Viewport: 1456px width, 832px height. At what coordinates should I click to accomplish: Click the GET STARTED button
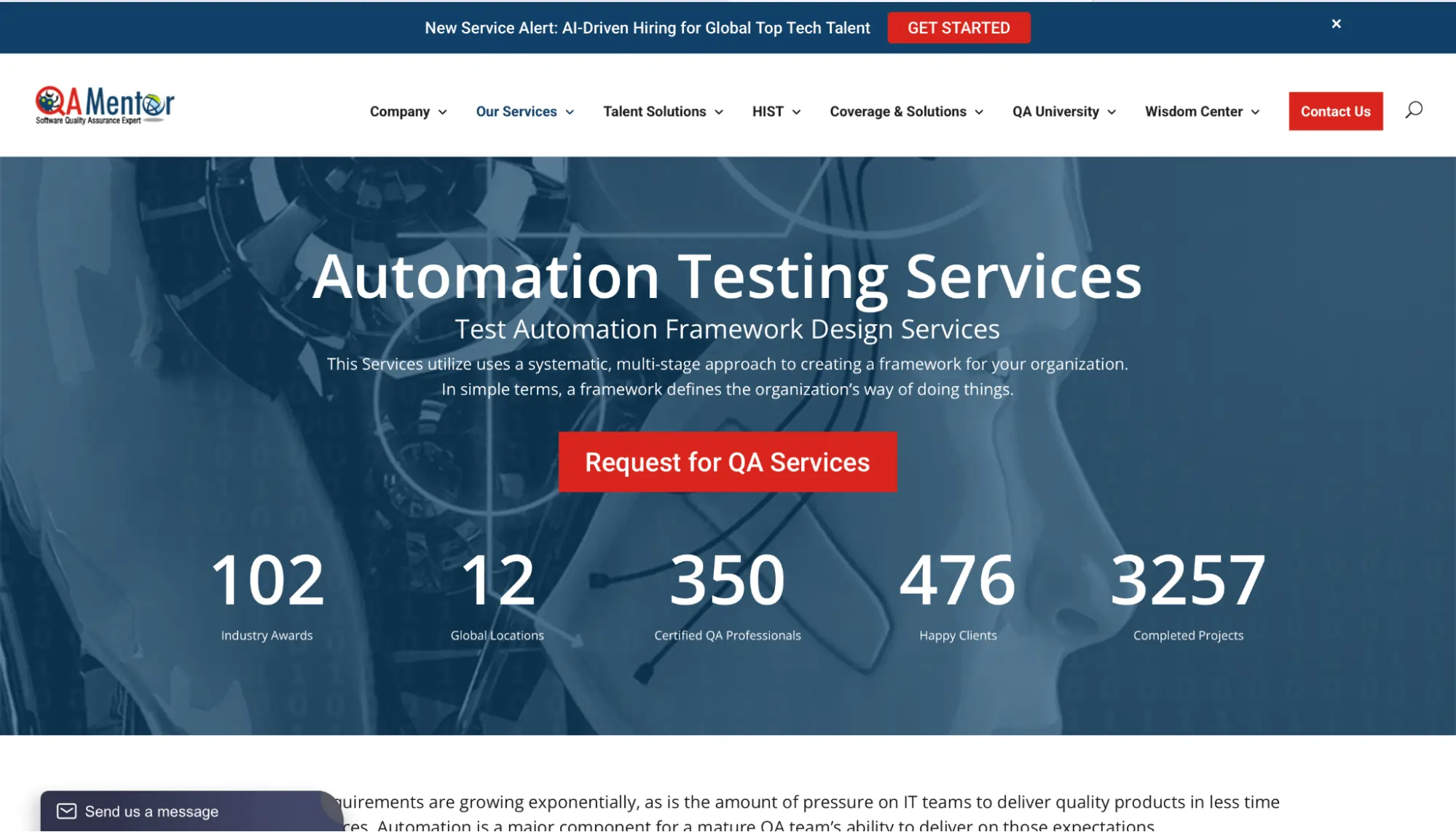959,28
